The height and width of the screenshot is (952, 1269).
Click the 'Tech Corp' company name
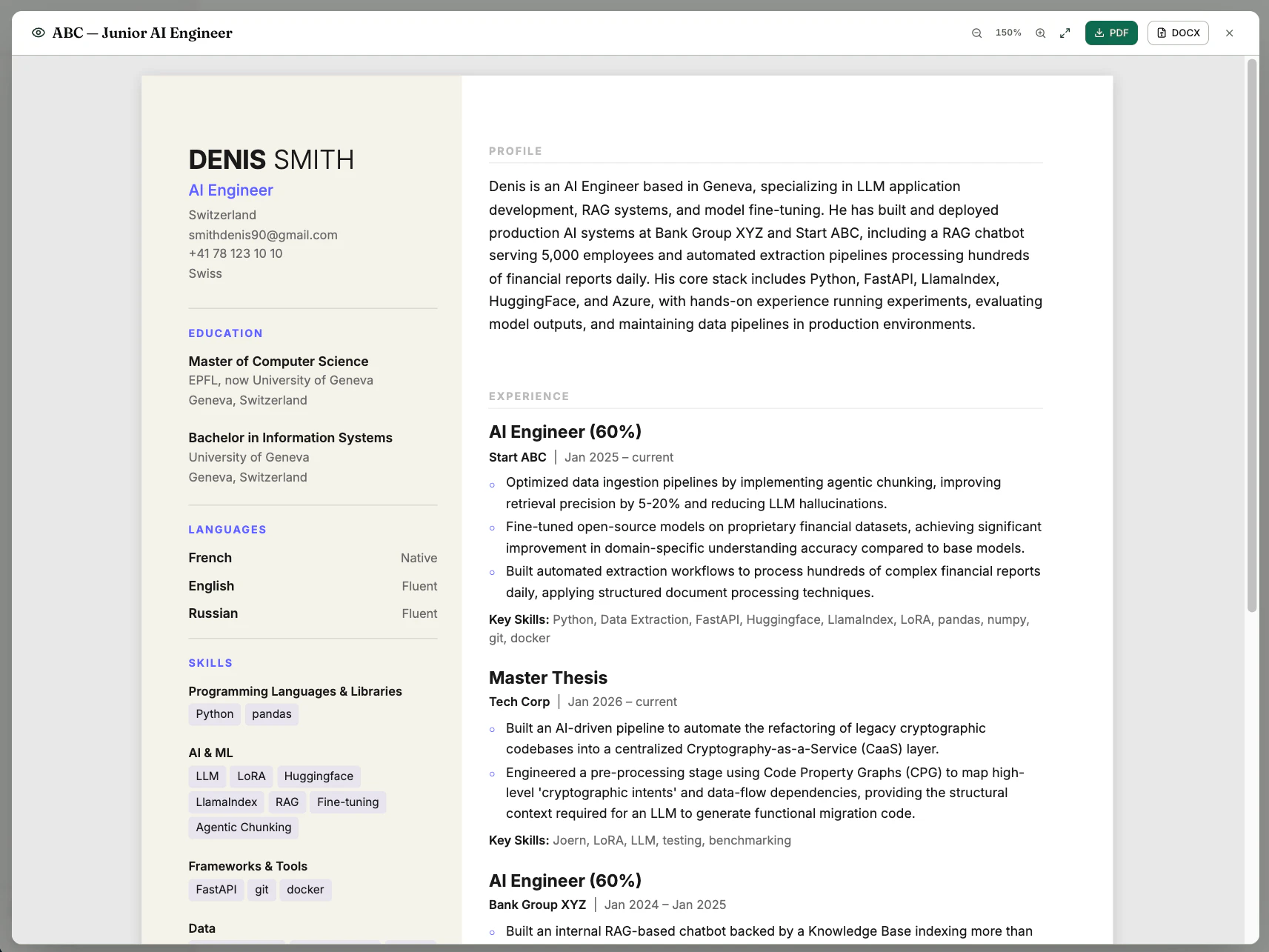point(519,702)
